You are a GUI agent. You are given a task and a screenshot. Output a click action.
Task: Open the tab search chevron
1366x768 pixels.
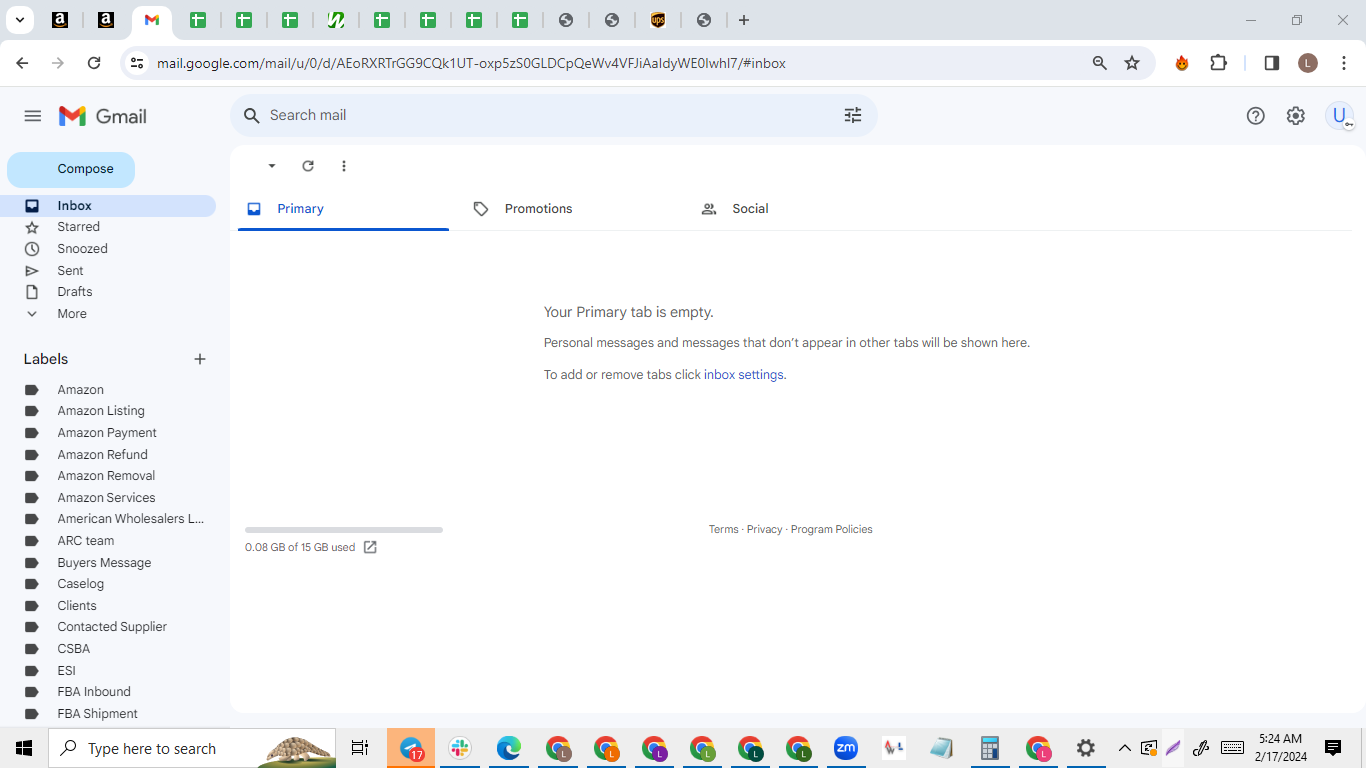point(19,20)
